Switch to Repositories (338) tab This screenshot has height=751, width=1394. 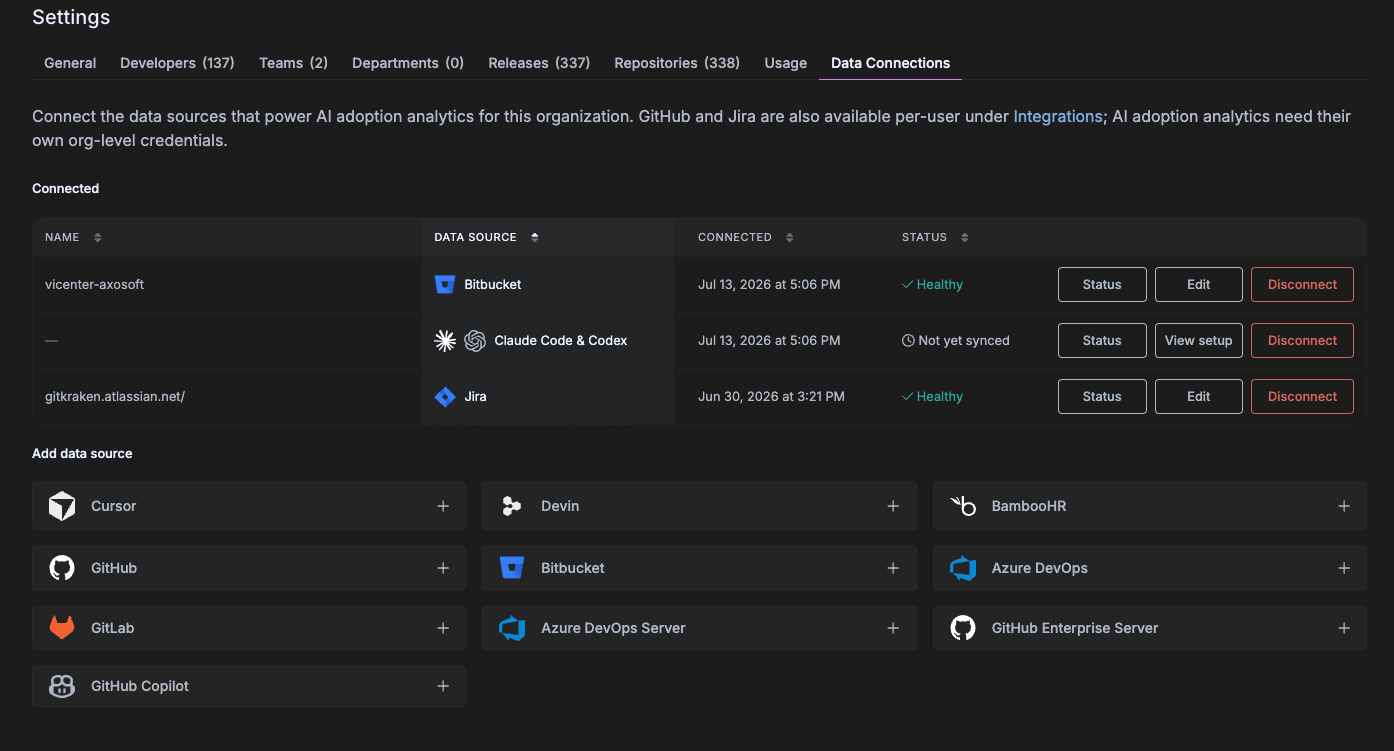pos(677,63)
